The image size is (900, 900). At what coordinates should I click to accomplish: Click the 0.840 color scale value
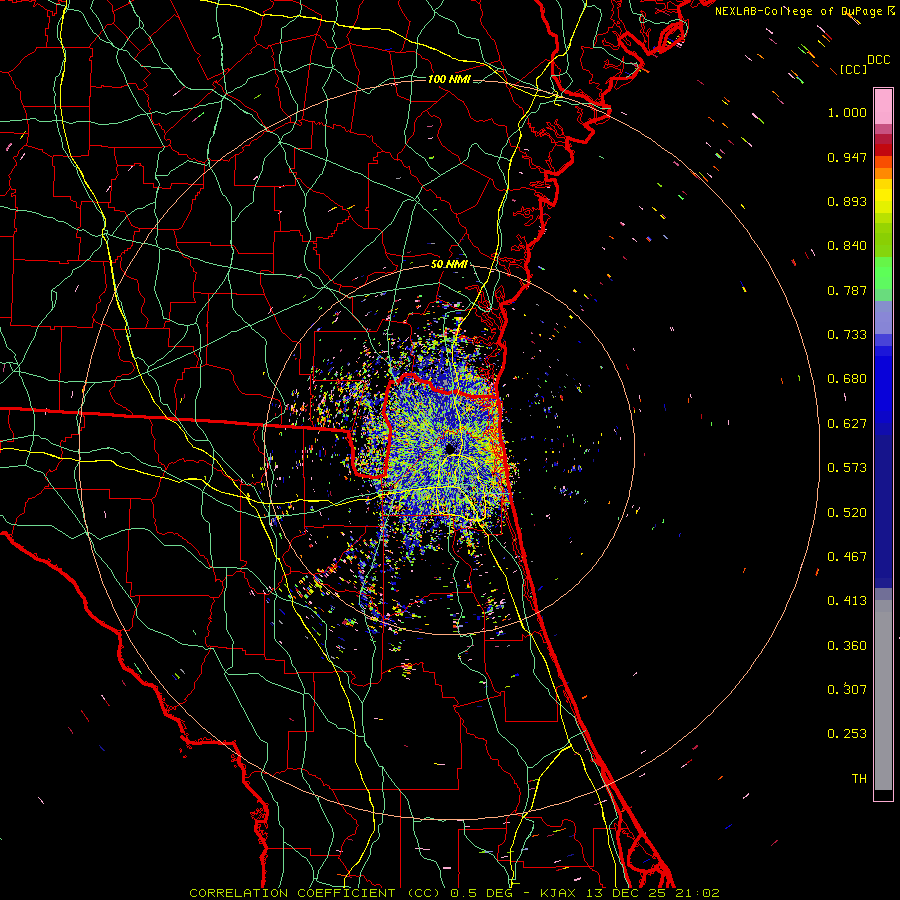pos(847,246)
